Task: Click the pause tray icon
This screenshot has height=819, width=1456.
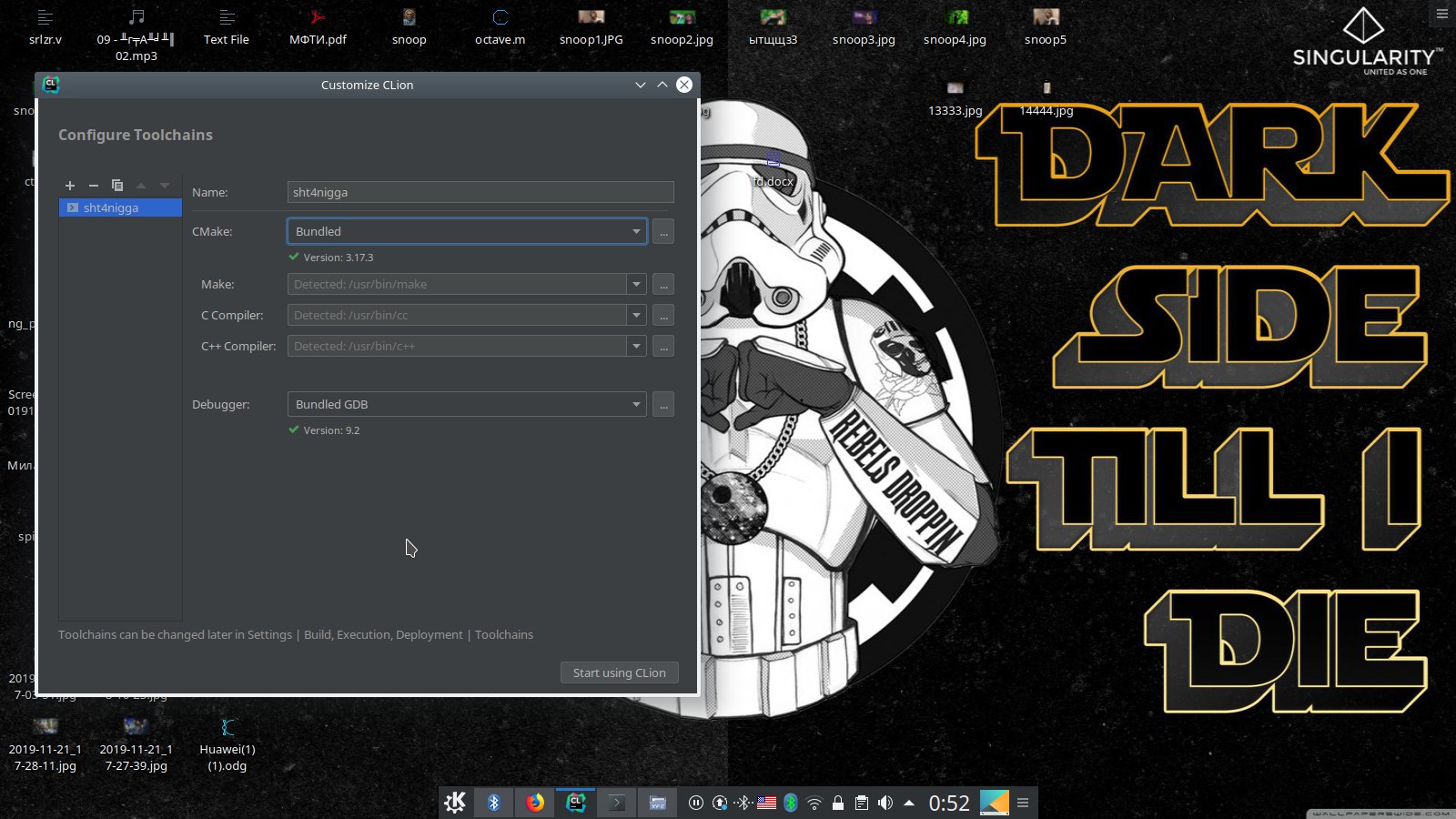Action: pos(696,803)
